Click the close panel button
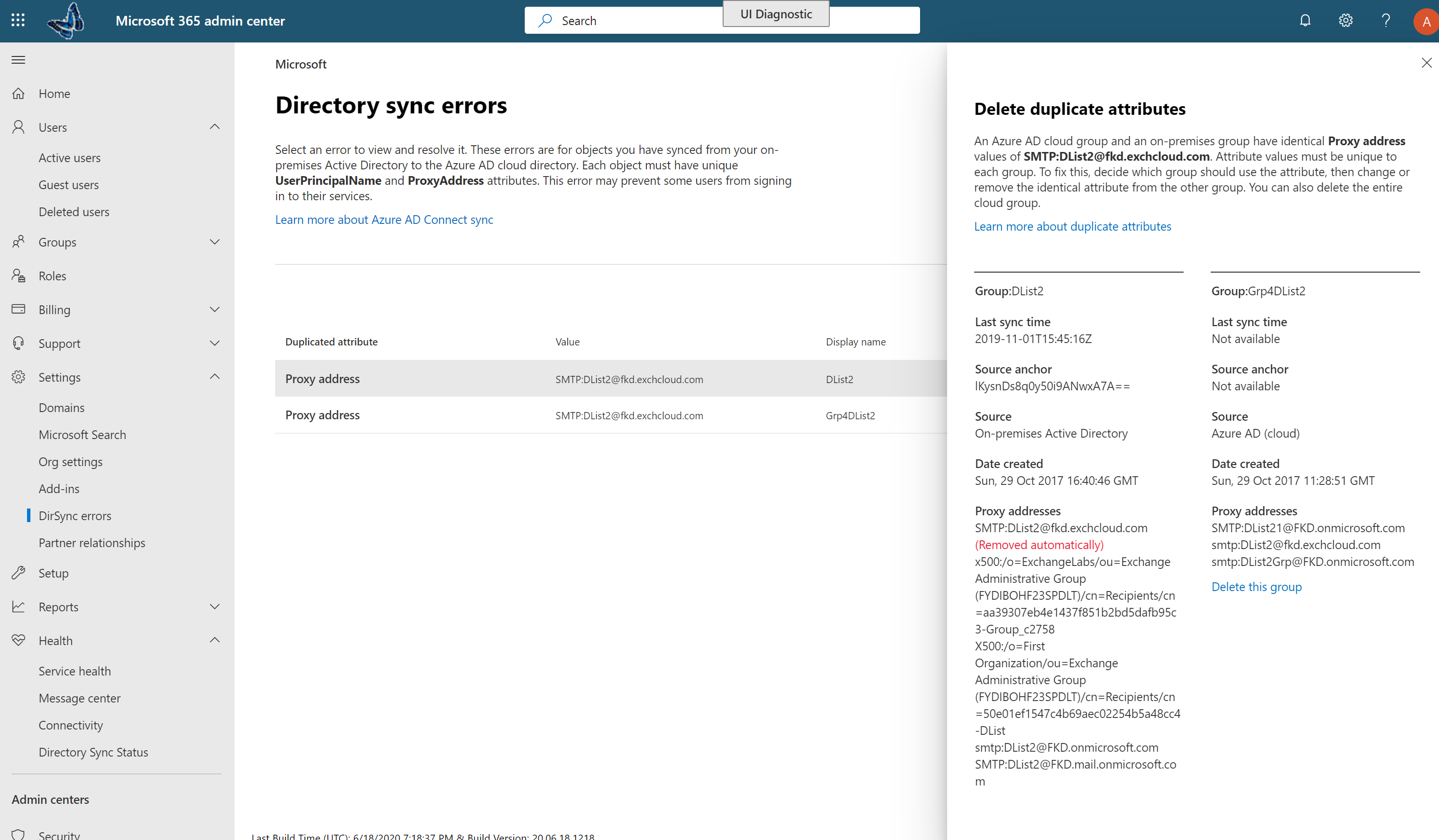The image size is (1439, 840). pos(1427,63)
